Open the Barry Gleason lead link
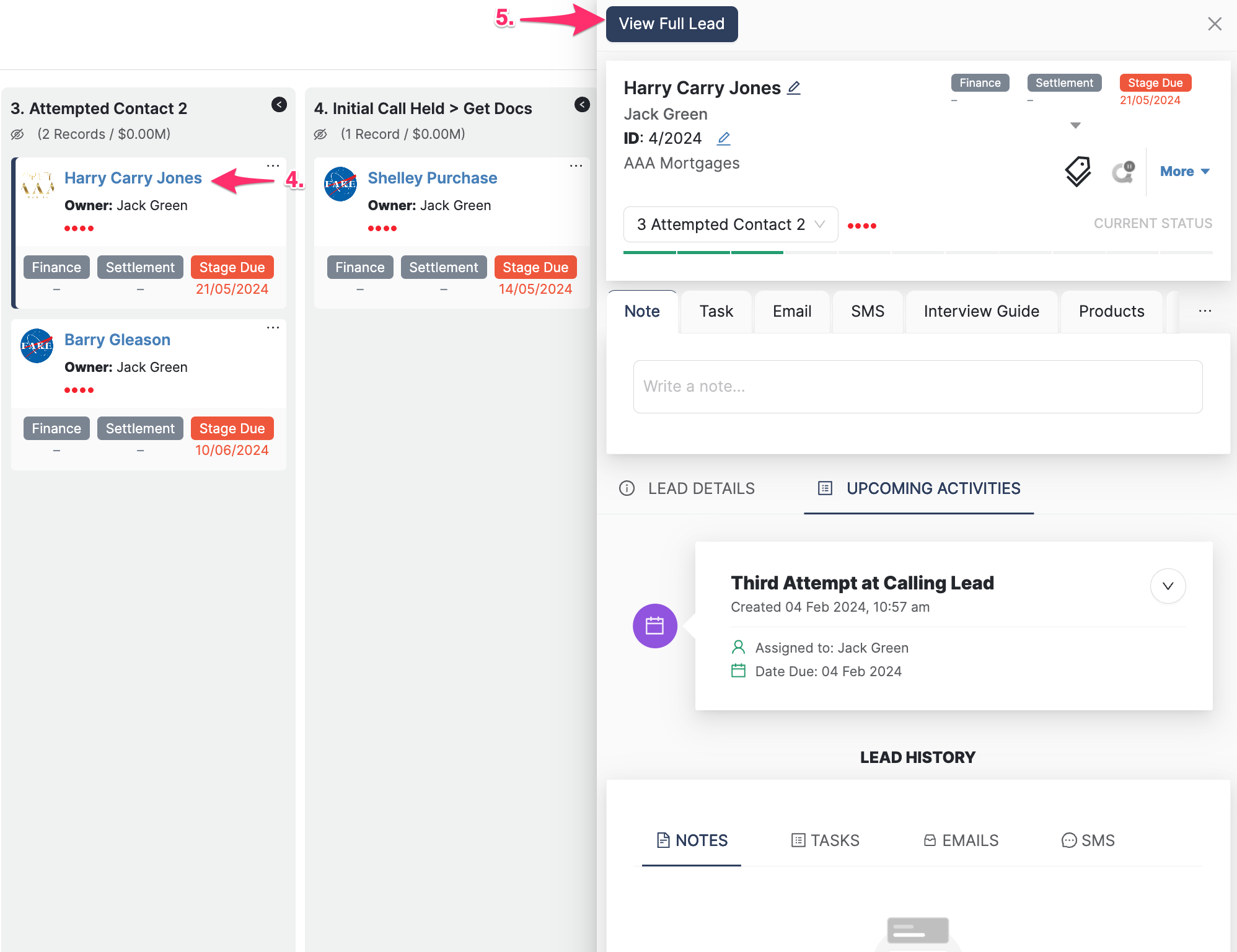Viewport: 1237px width, 952px height. coord(117,340)
